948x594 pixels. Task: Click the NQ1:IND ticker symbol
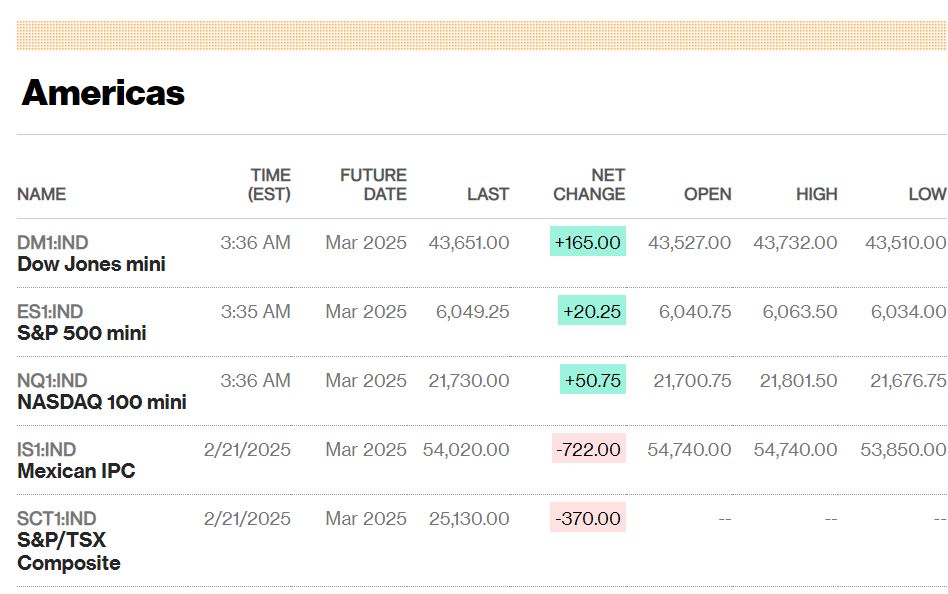click(x=52, y=380)
